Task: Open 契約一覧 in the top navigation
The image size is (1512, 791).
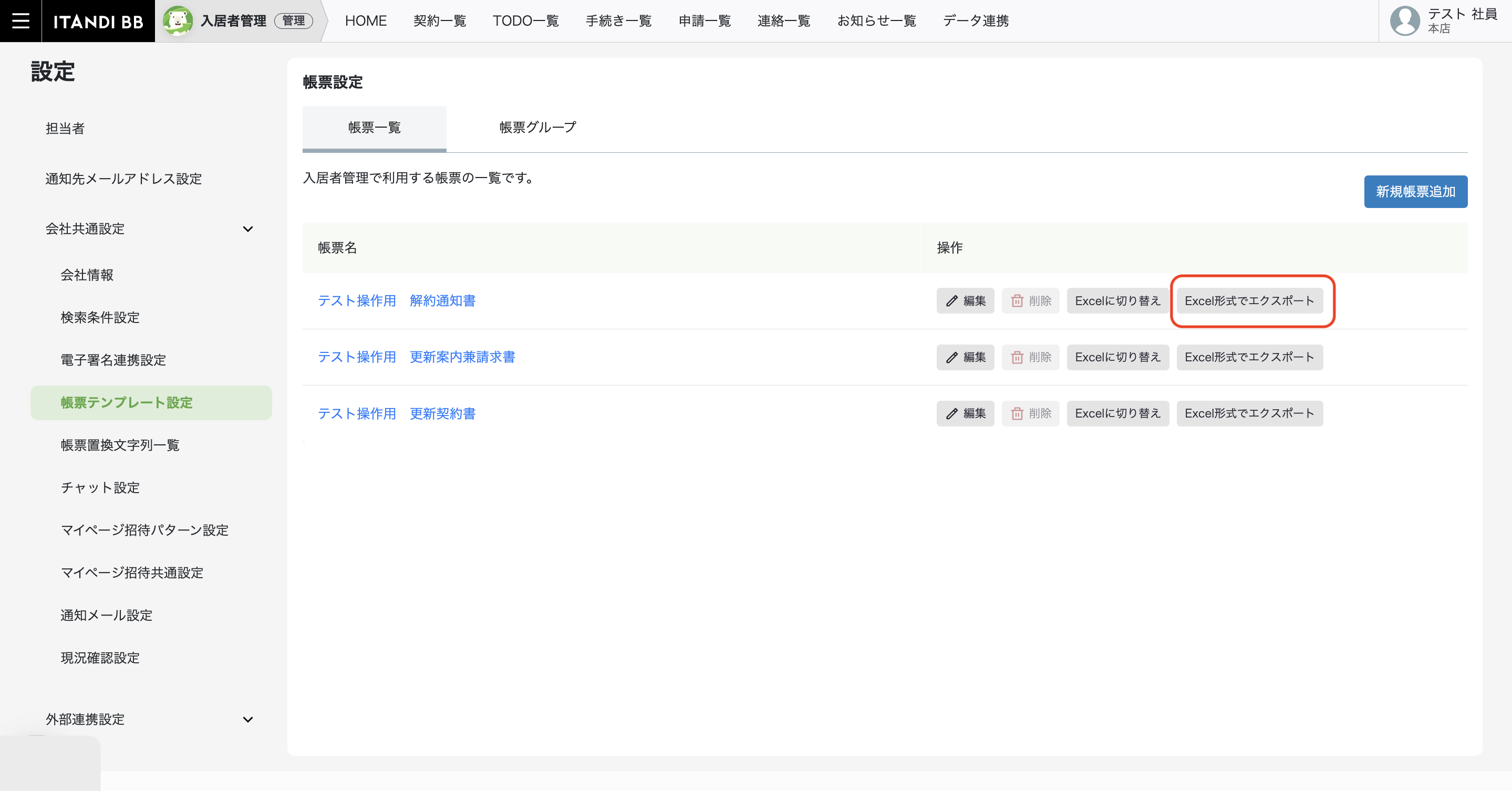Action: click(440, 21)
